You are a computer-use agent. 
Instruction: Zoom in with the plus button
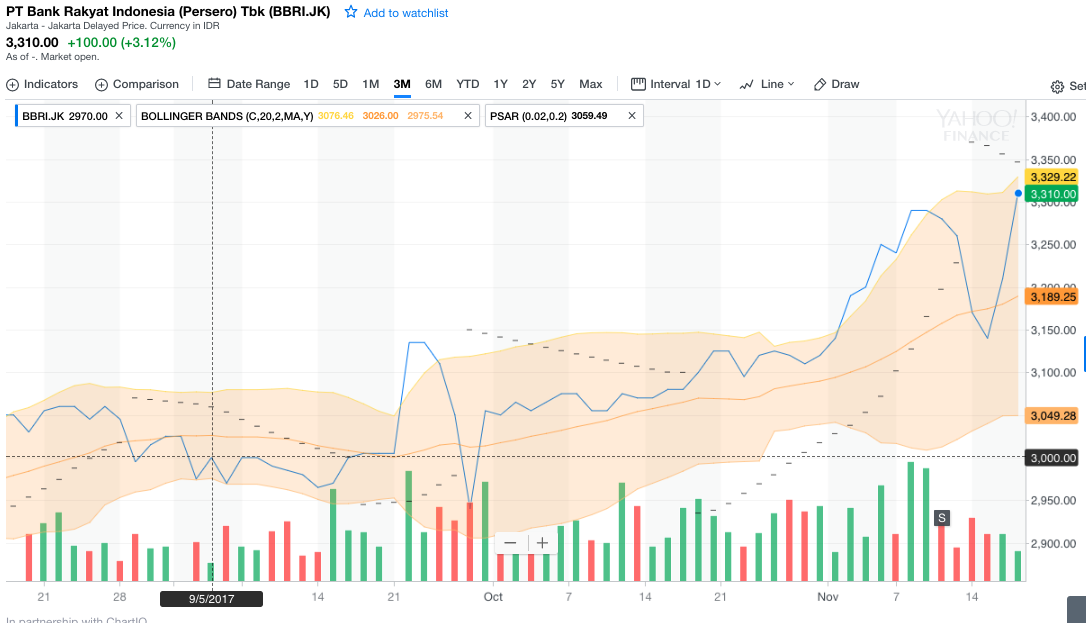[542, 543]
